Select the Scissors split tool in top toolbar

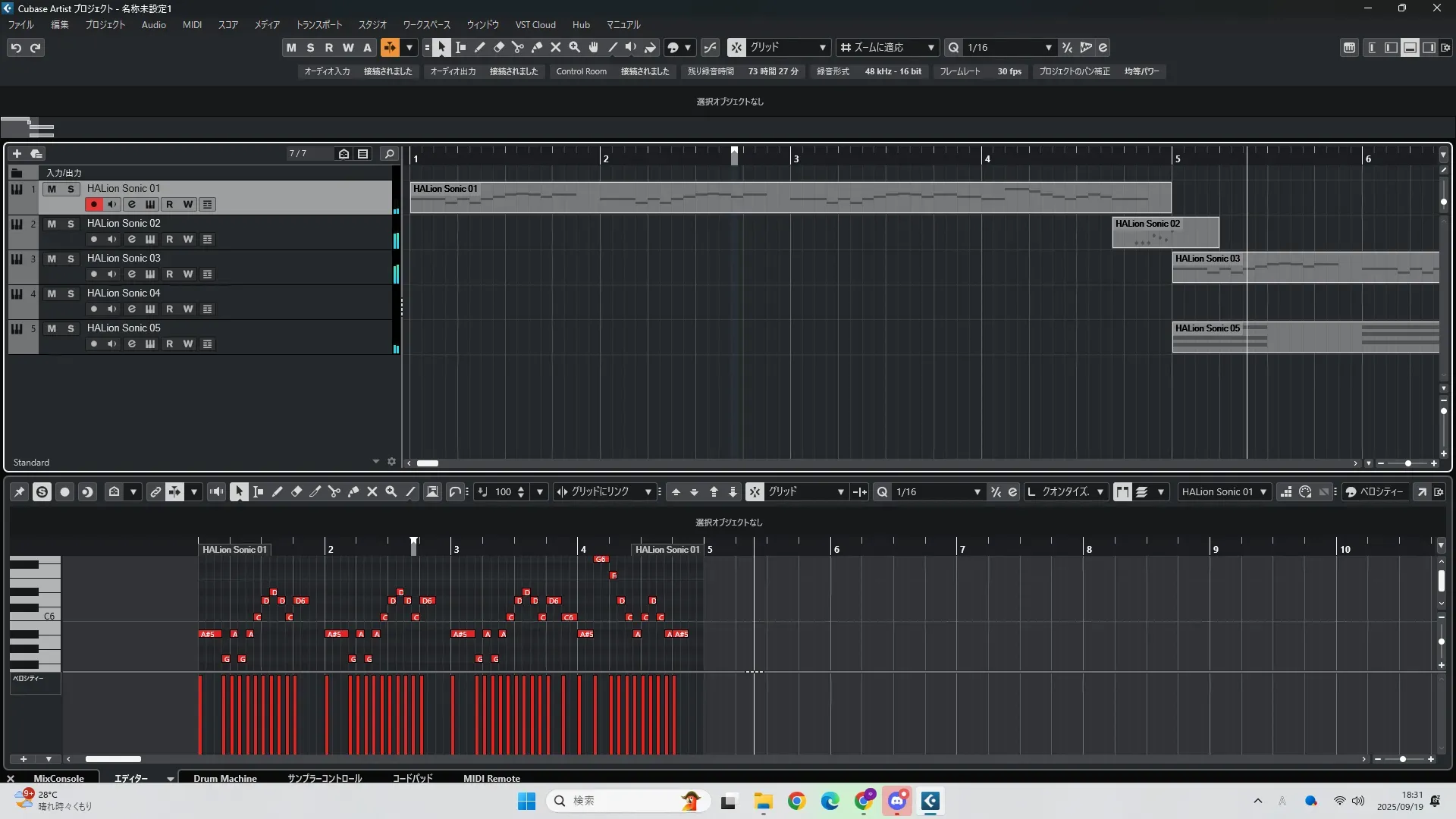pyautogui.click(x=518, y=48)
